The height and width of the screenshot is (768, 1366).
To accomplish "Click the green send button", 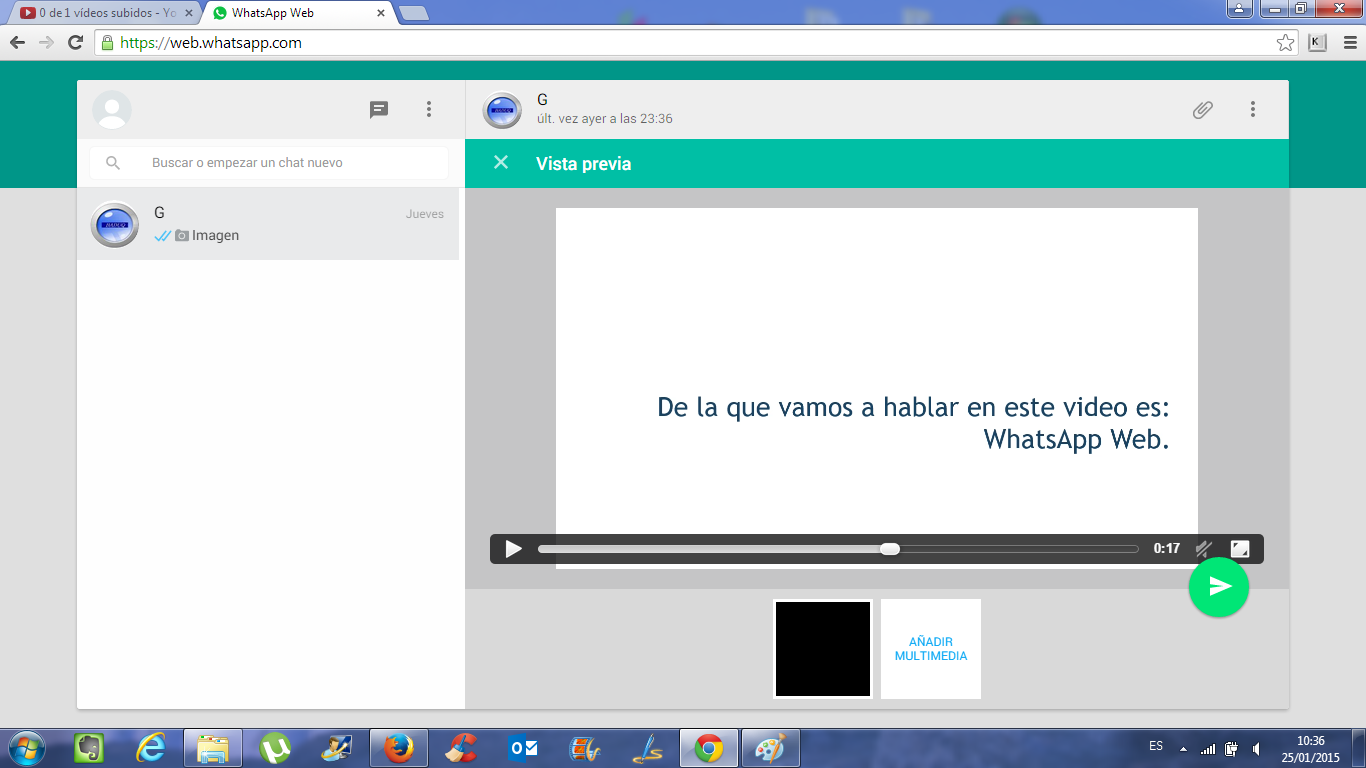I will point(1218,587).
